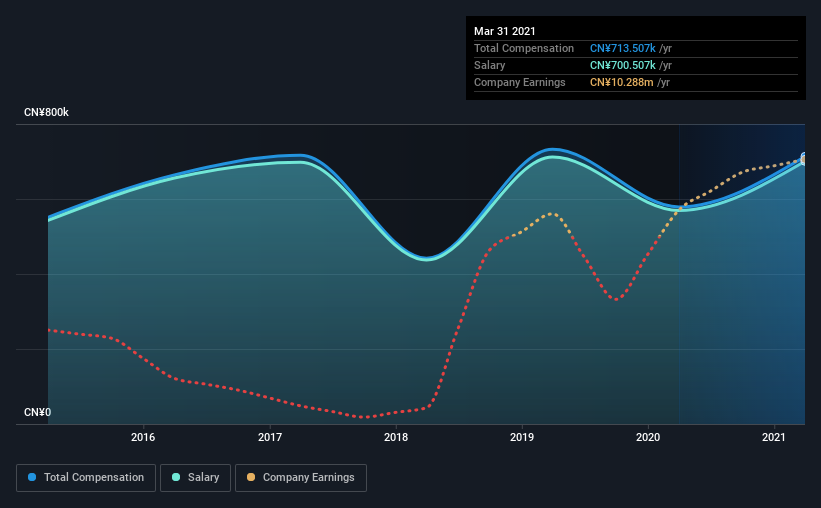Click the 2016 x-axis label
The width and height of the screenshot is (821, 508).
(143, 437)
